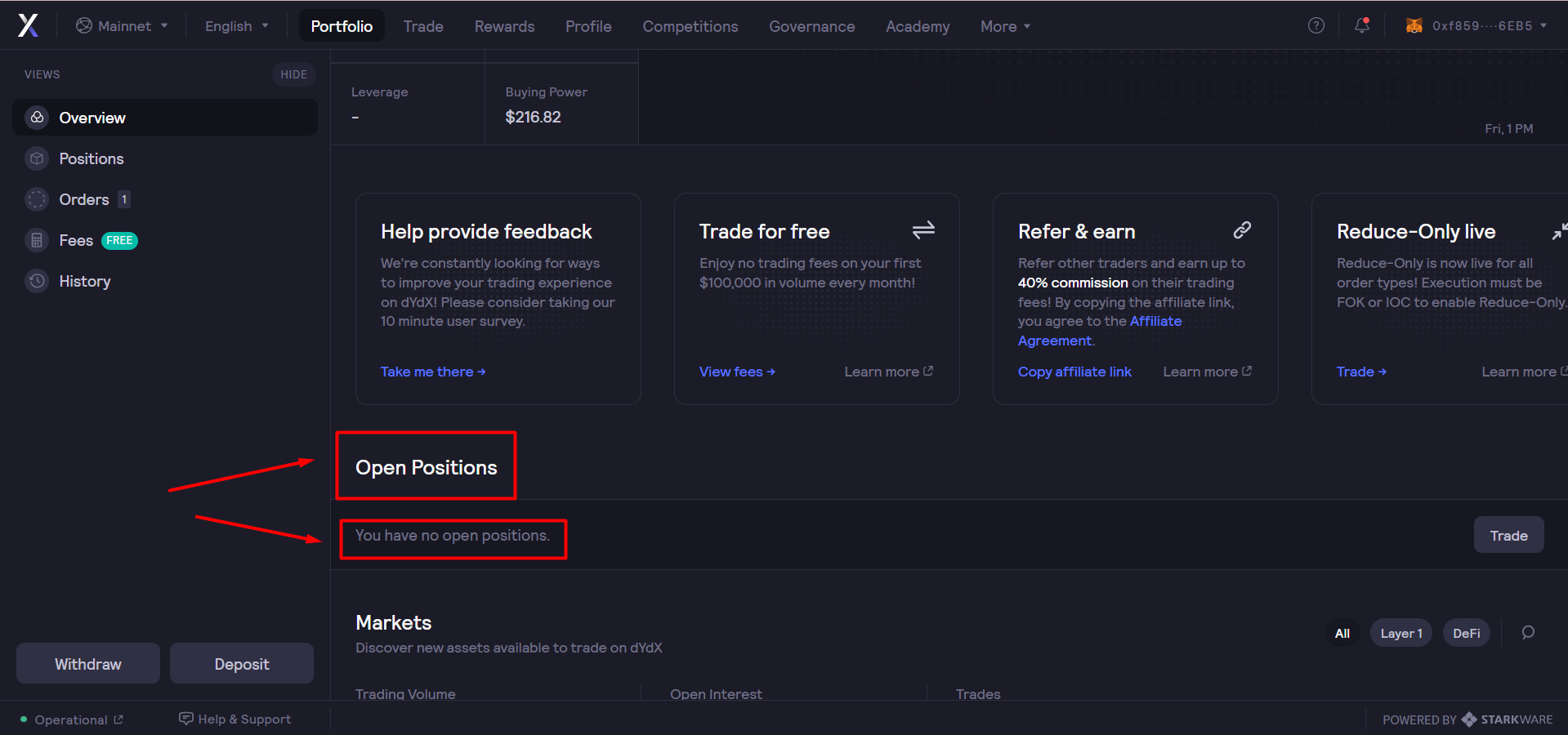The height and width of the screenshot is (735, 1568).
Task: Follow the Take me there link
Action: pos(433,372)
